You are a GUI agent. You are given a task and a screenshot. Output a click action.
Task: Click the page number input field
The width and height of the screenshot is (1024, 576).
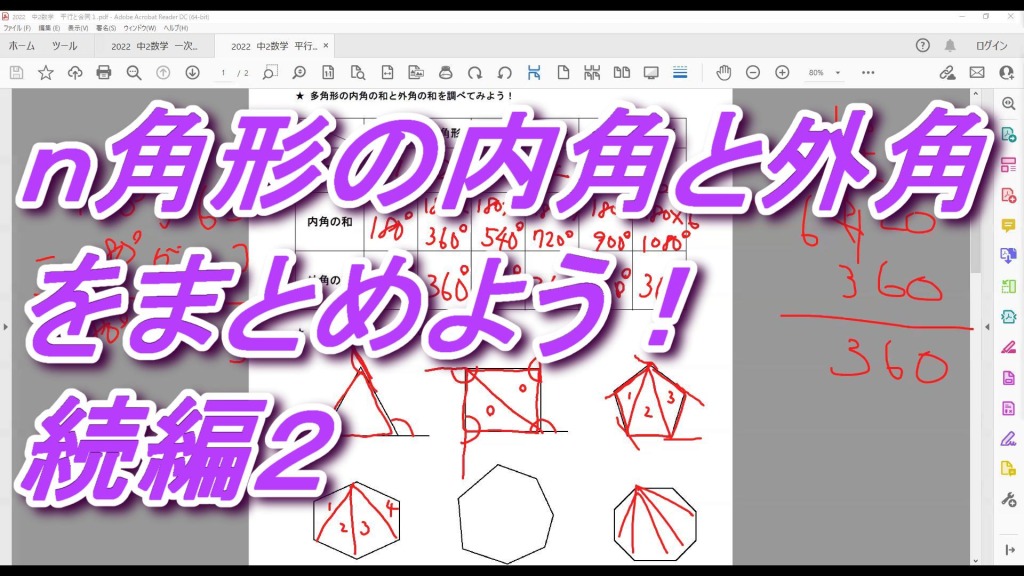pos(224,73)
